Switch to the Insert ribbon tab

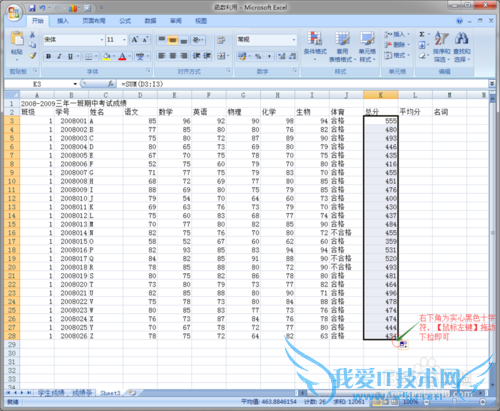(x=63, y=21)
